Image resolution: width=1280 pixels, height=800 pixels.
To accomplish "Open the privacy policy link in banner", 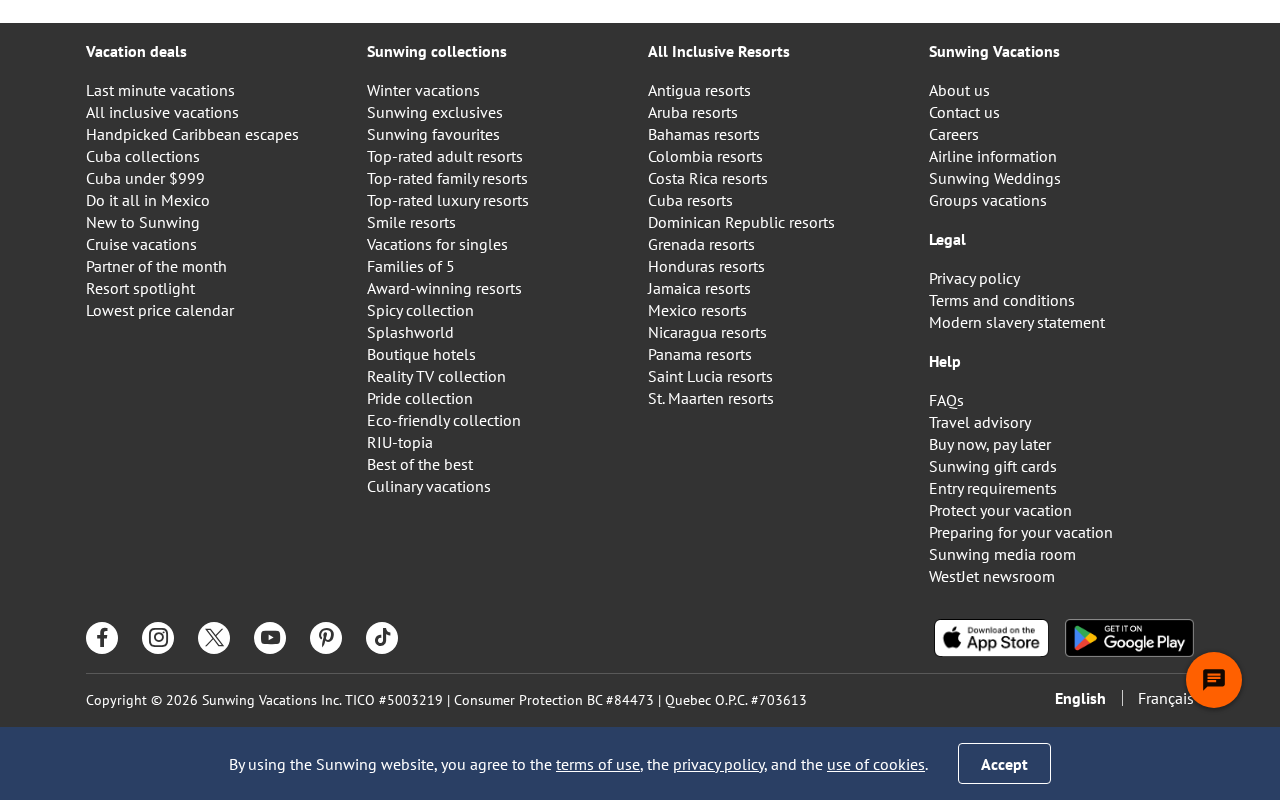I will (719, 764).
